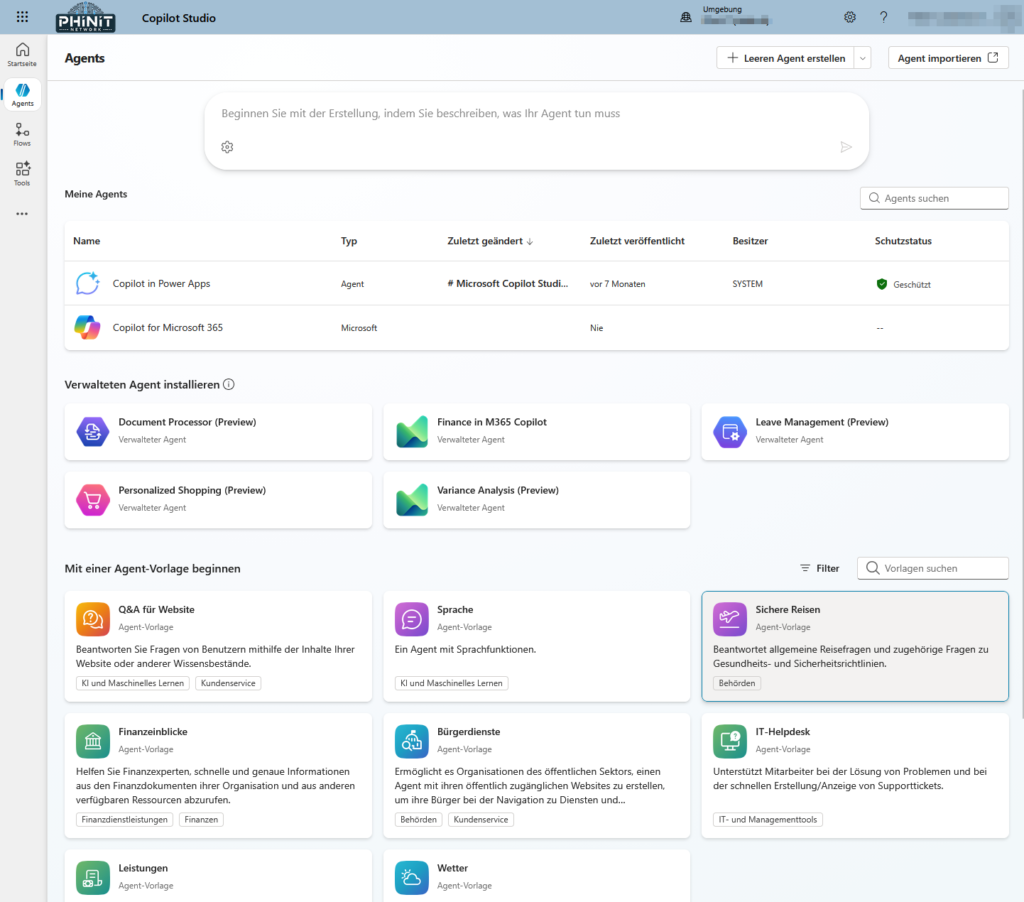Click the Agents suchen search field
The width and height of the screenshot is (1024, 902).
click(x=934, y=198)
